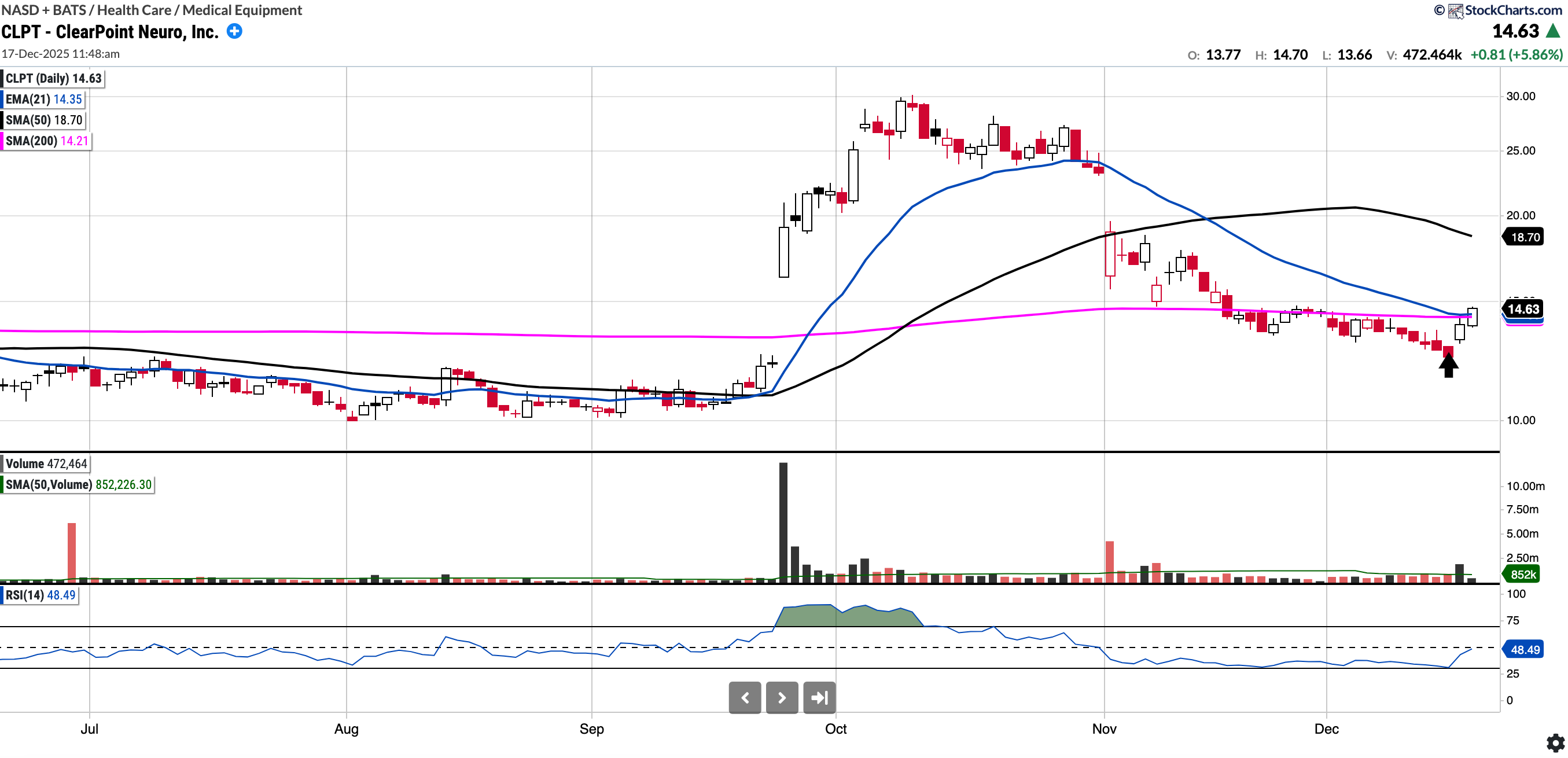Click the next period arrow button
The width and height of the screenshot is (1568, 758).
tap(782, 698)
